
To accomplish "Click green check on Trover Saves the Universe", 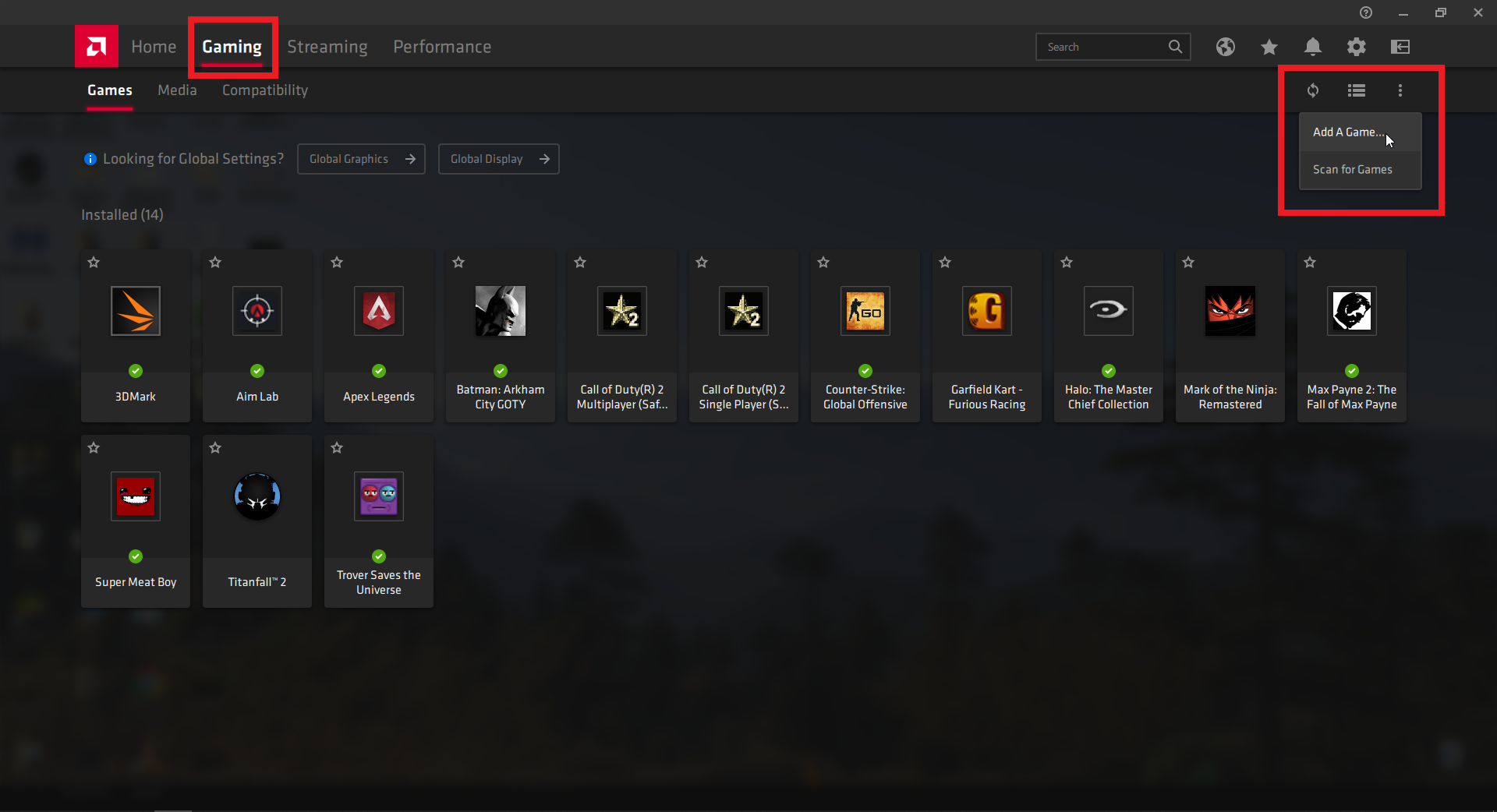I will 379,556.
